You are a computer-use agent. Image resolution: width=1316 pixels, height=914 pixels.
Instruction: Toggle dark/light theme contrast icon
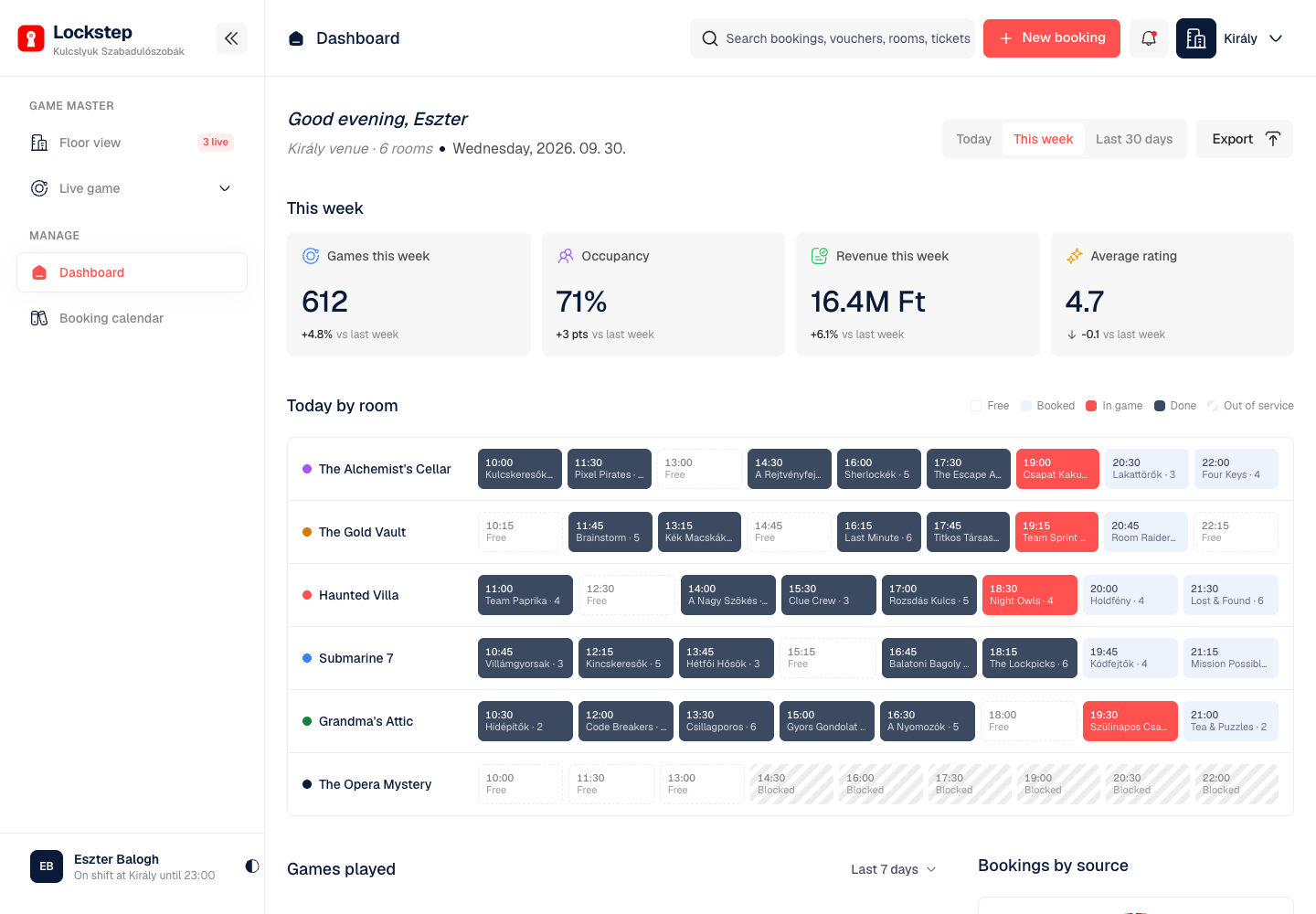tap(252, 866)
